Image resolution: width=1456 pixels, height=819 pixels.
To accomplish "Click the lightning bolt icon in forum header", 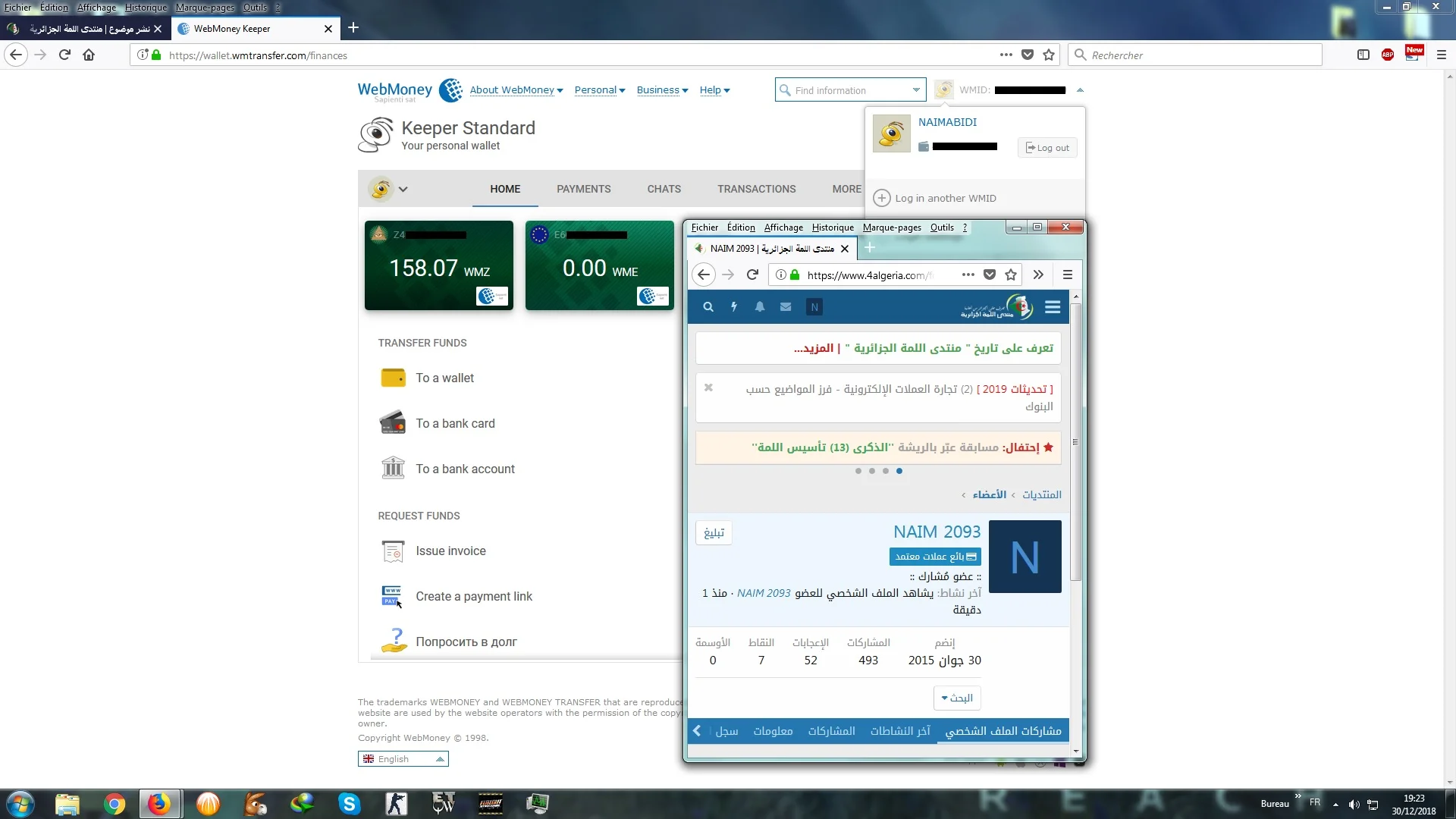I will point(733,307).
